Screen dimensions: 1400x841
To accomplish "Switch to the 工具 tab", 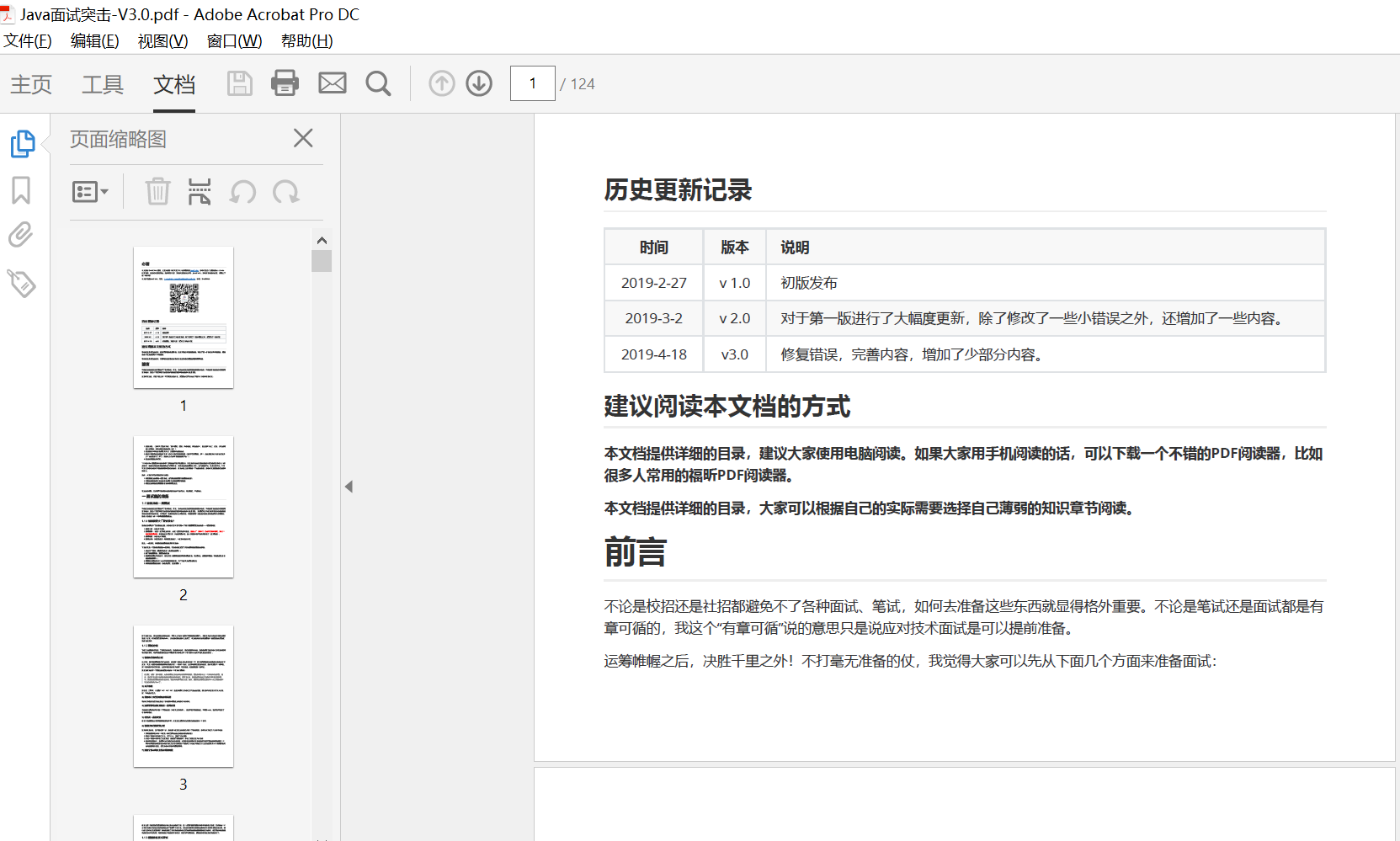I will [x=103, y=84].
